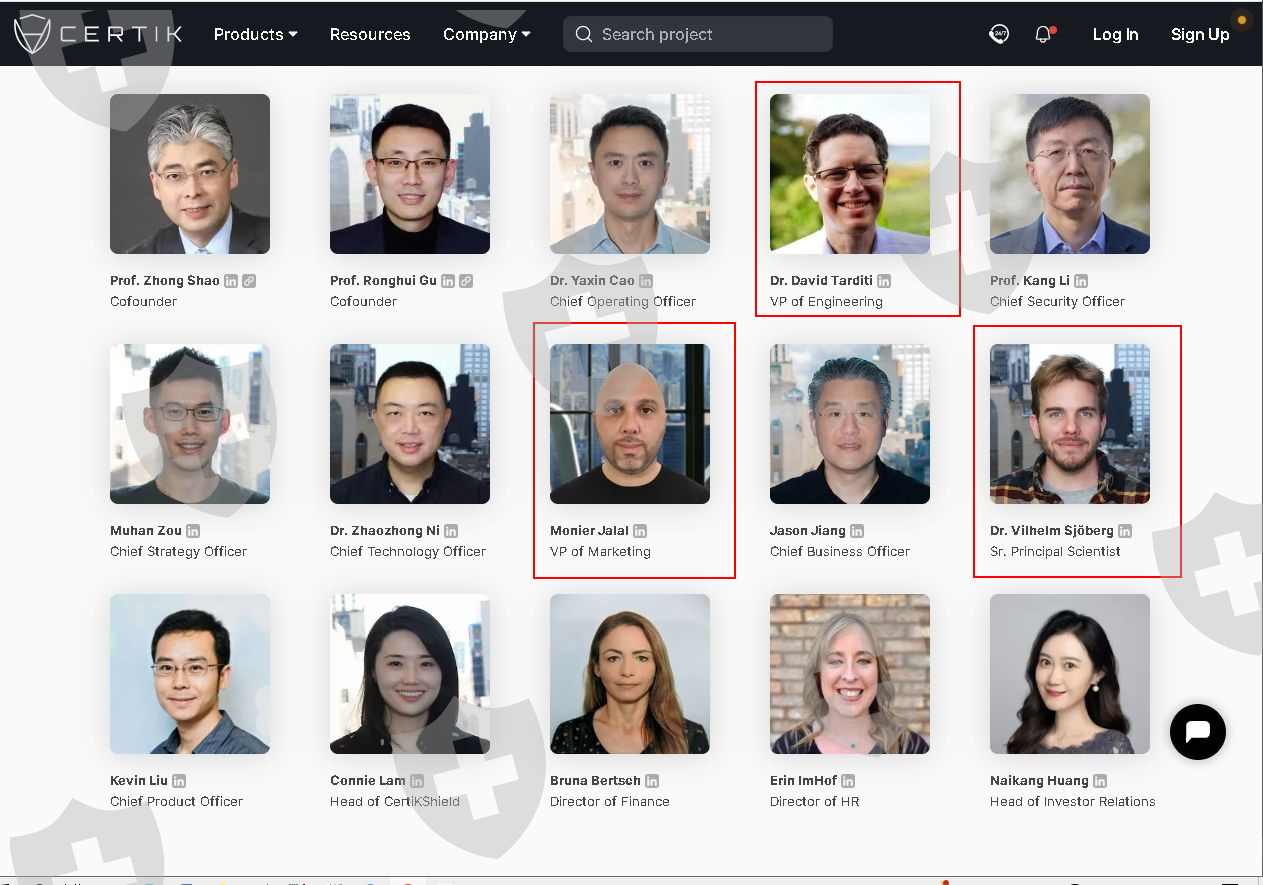Click the CertiK logo in the header
Viewport: 1263px width, 885px height.
click(x=97, y=34)
